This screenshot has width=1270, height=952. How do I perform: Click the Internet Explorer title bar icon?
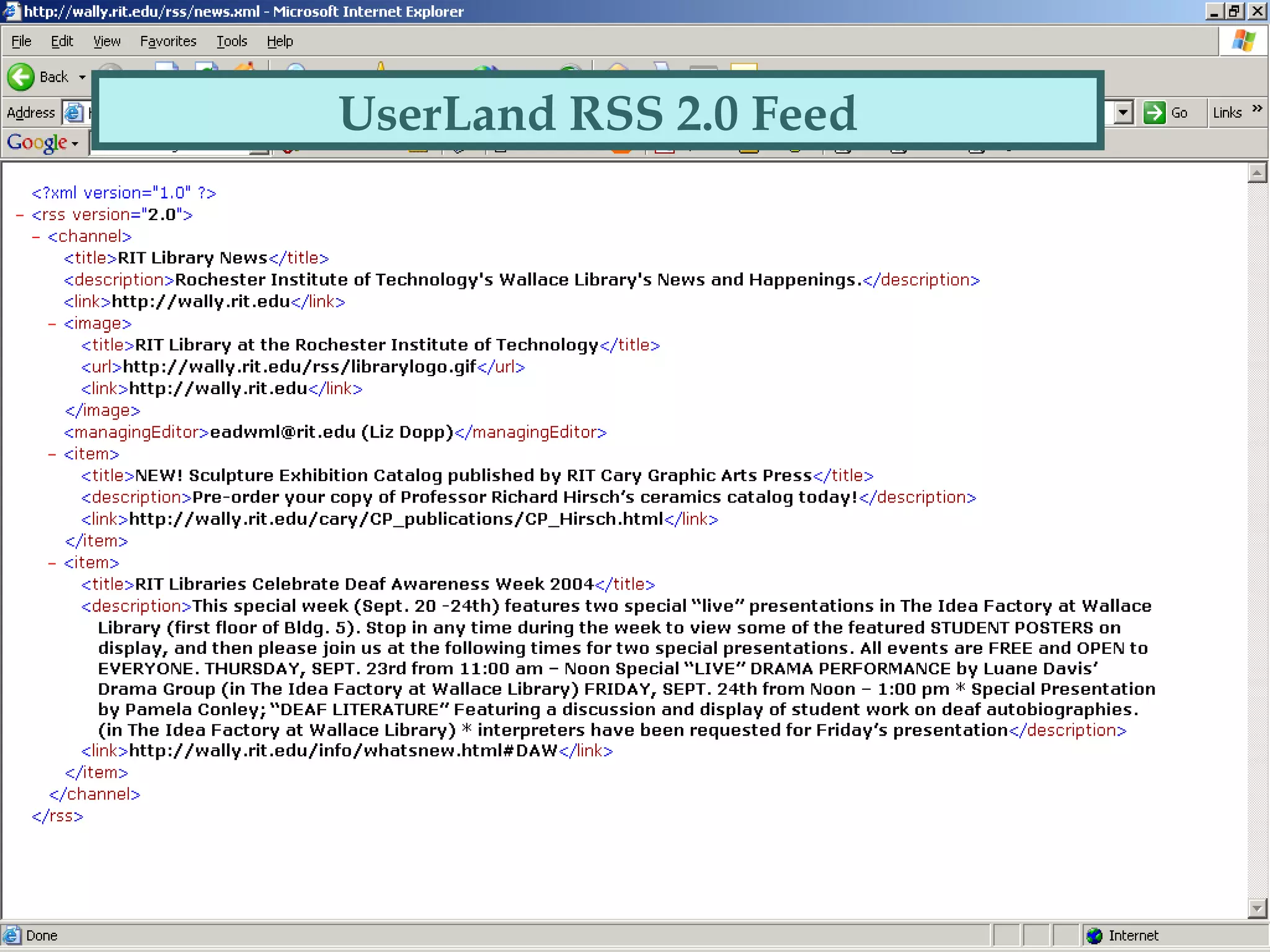[x=11, y=11]
